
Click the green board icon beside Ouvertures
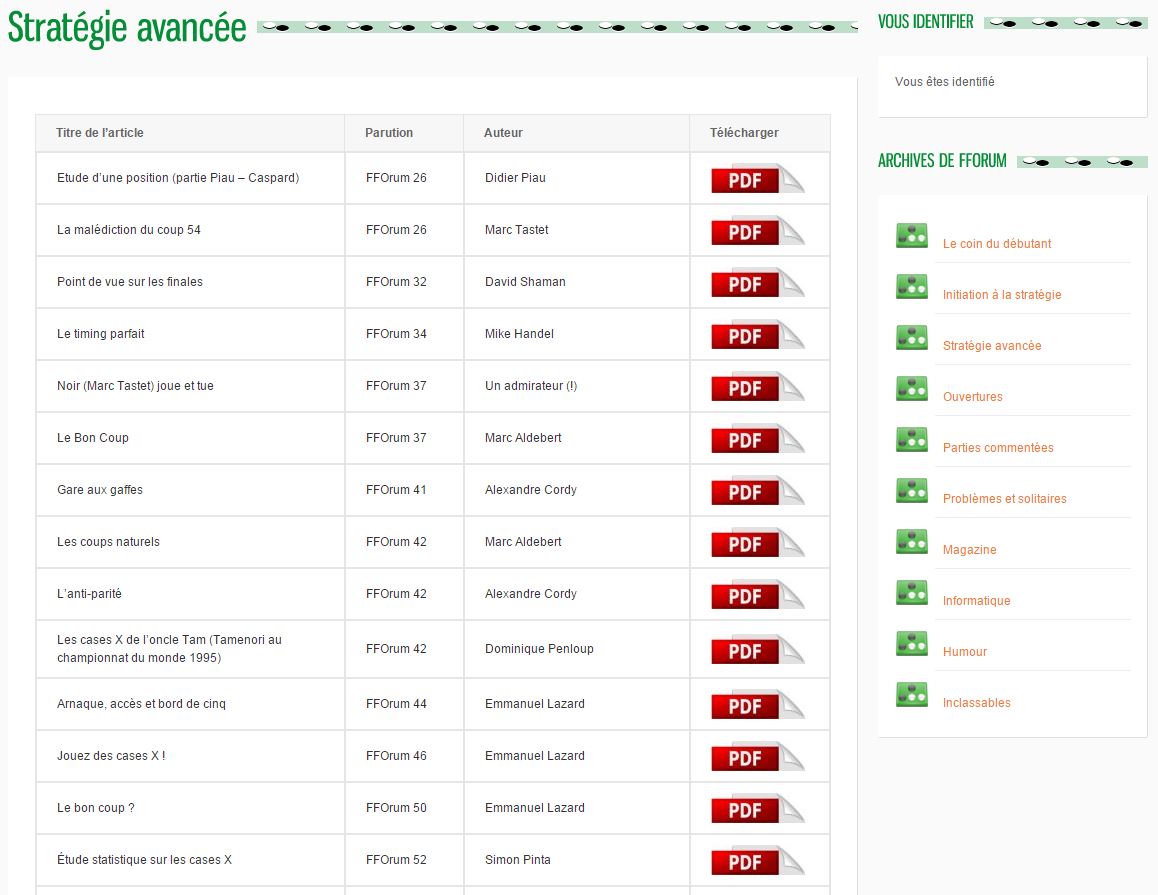911,389
